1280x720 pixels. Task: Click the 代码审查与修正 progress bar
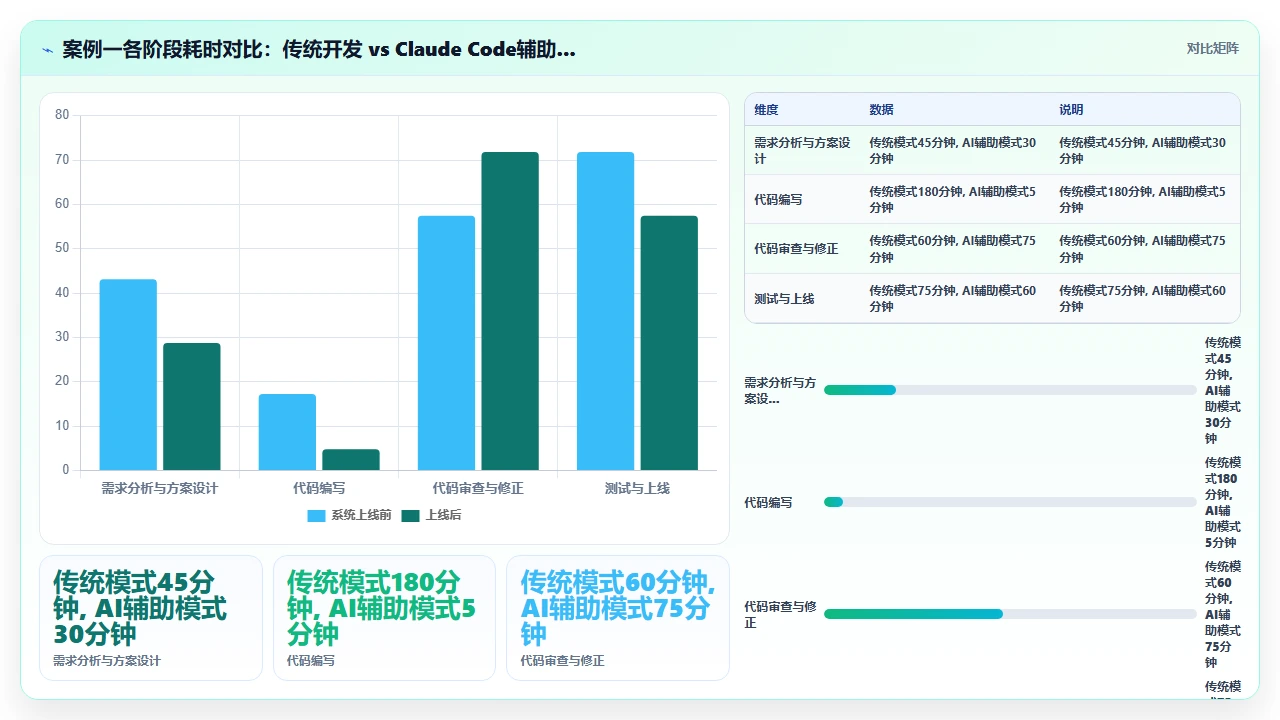point(1010,614)
